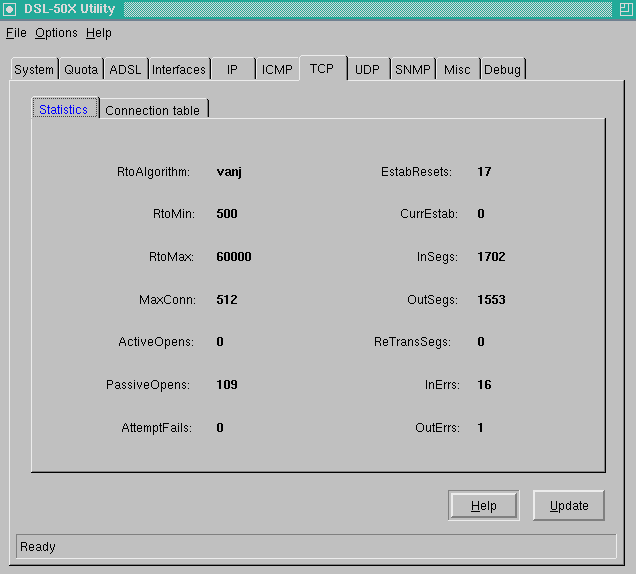Switch to the Interfaces tab
Viewport: 636px width, 574px height.
(x=179, y=69)
